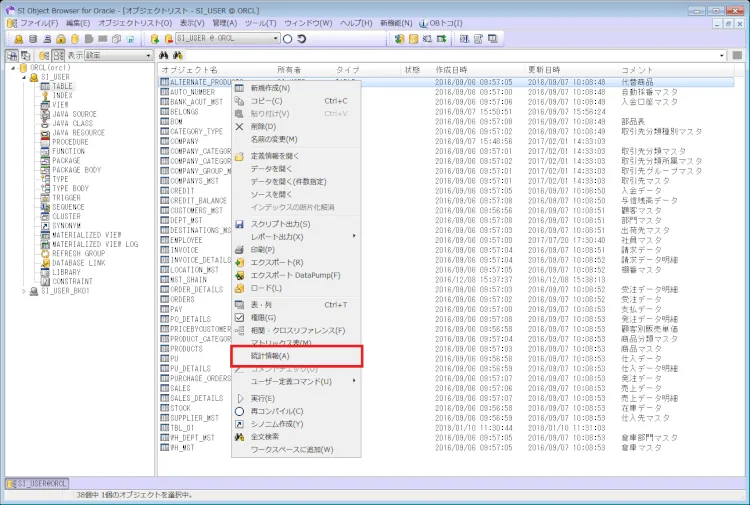Open the OBトコ(I) menu
This screenshot has height=505, width=750.
pos(441,23)
